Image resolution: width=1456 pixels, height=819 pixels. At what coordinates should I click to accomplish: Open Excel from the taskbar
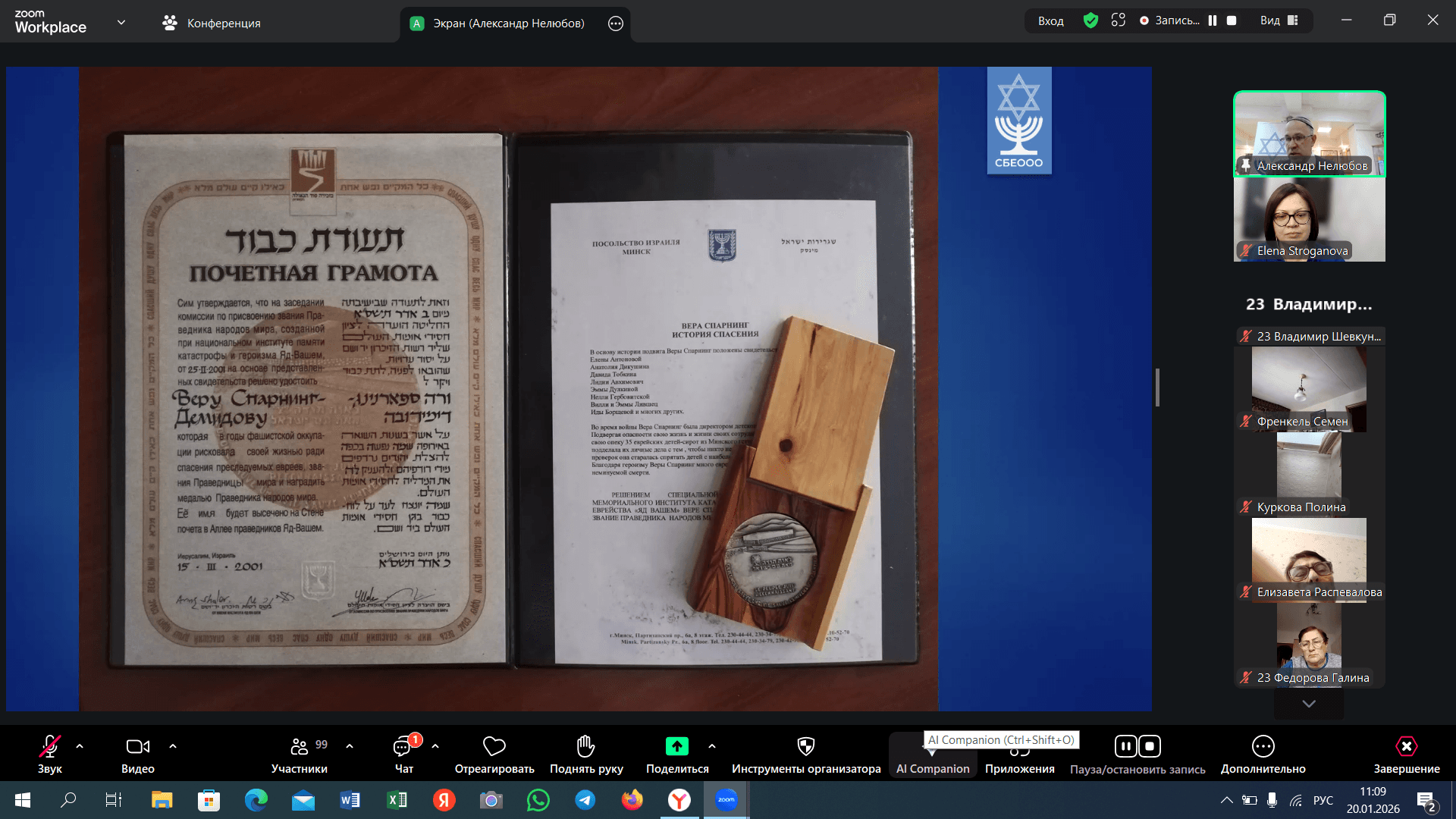pos(397,800)
